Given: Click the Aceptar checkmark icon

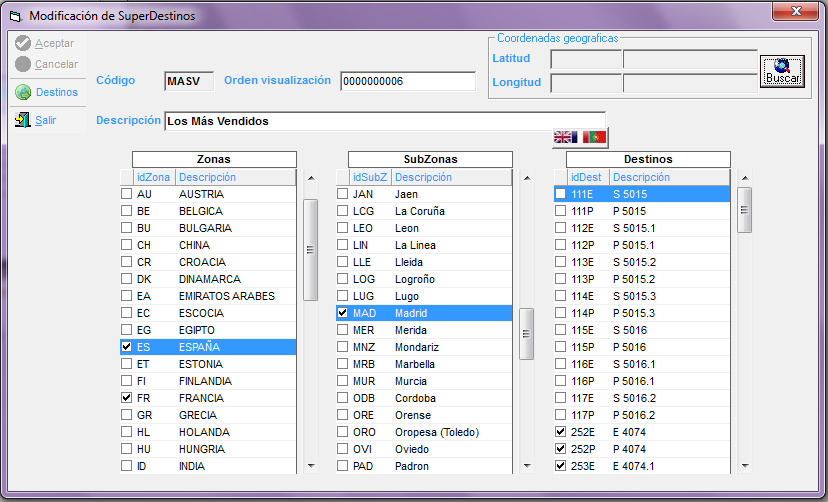Looking at the screenshot, I should pyautogui.click(x=23, y=43).
